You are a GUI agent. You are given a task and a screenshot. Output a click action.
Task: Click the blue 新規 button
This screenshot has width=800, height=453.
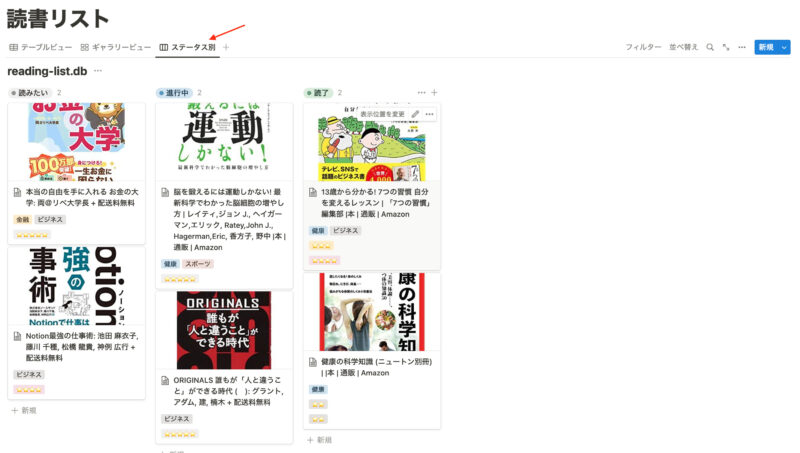pos(766,47)
